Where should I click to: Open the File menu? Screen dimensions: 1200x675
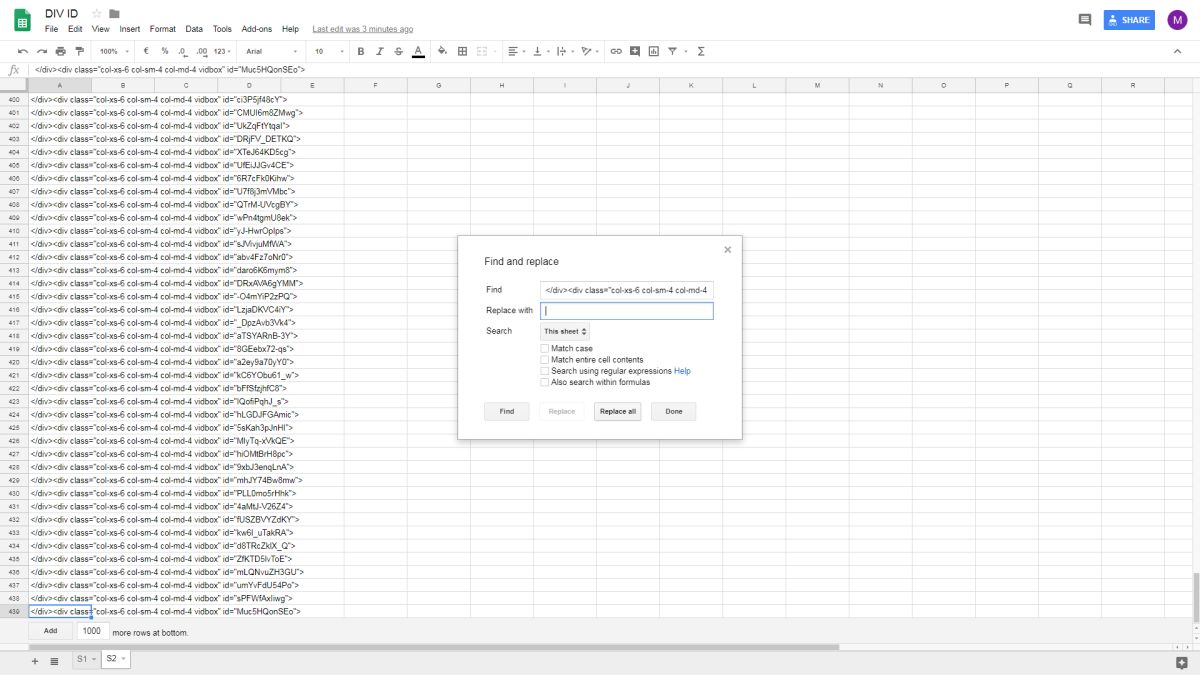click(52, 29)
